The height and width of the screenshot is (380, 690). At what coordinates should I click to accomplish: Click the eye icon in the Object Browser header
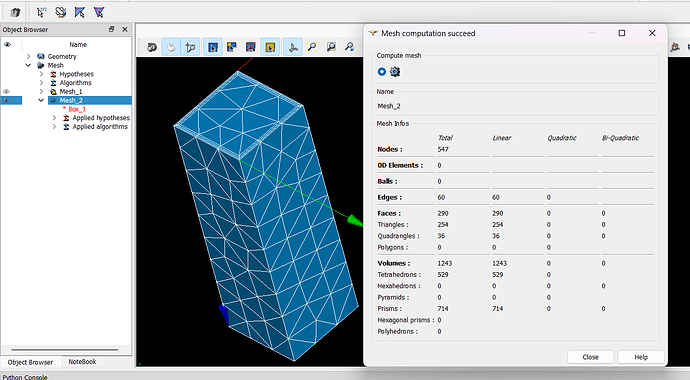coord(7,44)
